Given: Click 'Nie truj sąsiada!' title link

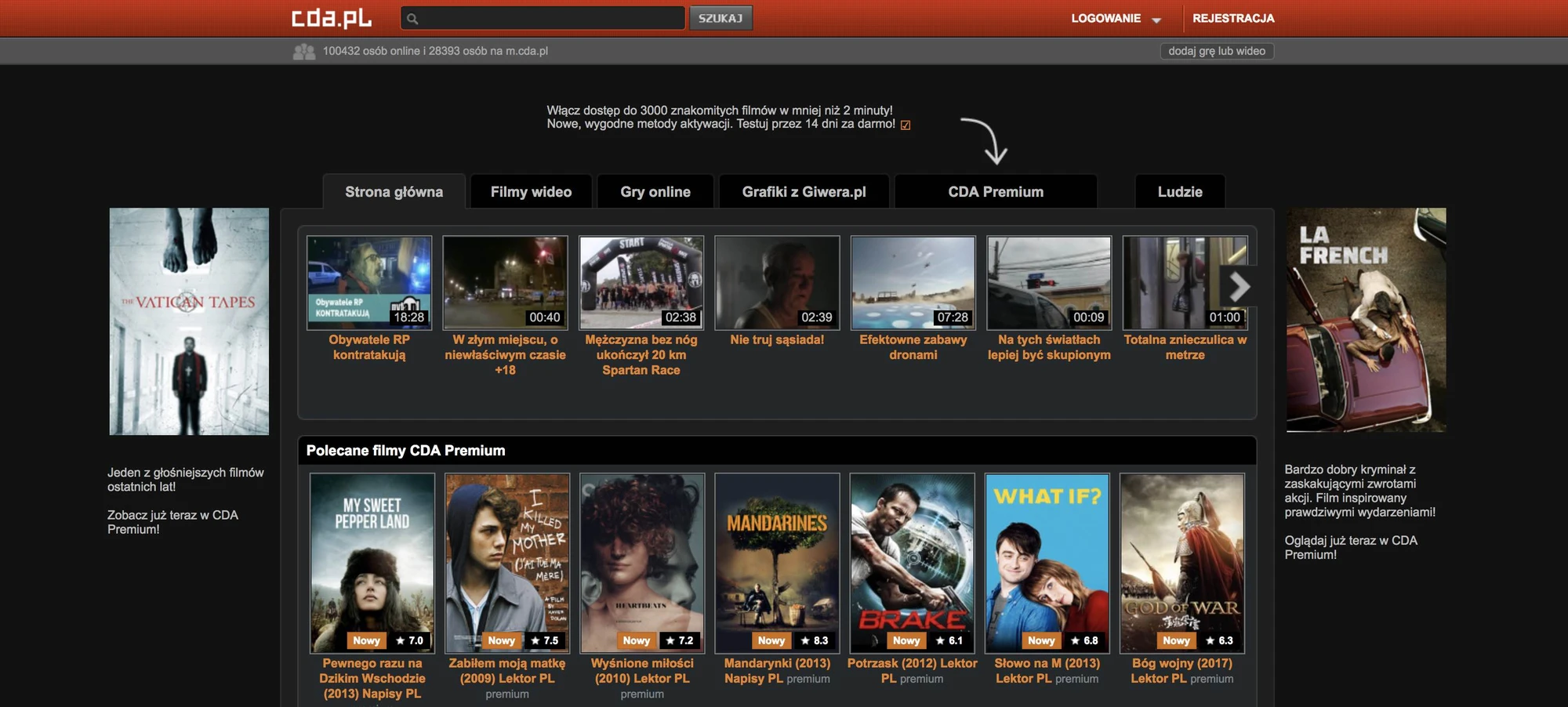Looking at the screenshot, I should (777, 340).
